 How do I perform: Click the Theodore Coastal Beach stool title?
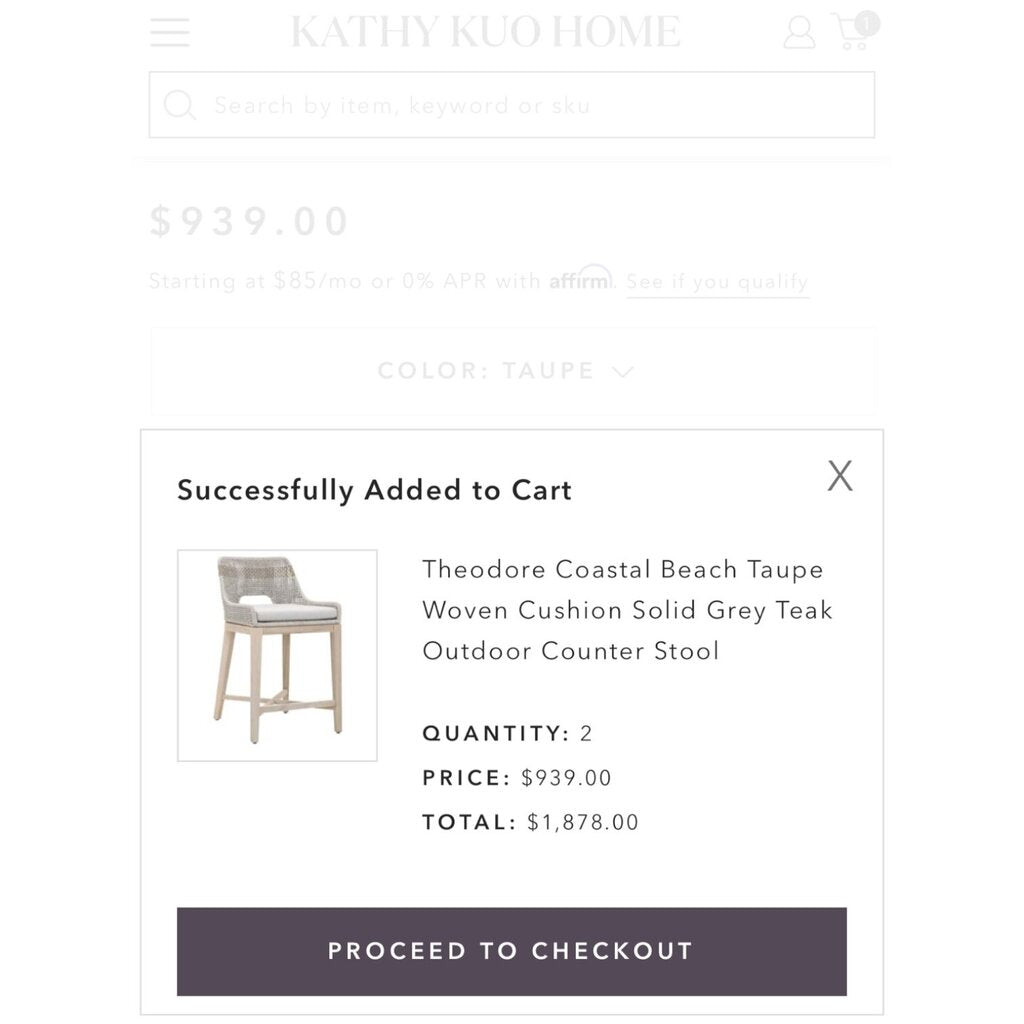point(628,610)
